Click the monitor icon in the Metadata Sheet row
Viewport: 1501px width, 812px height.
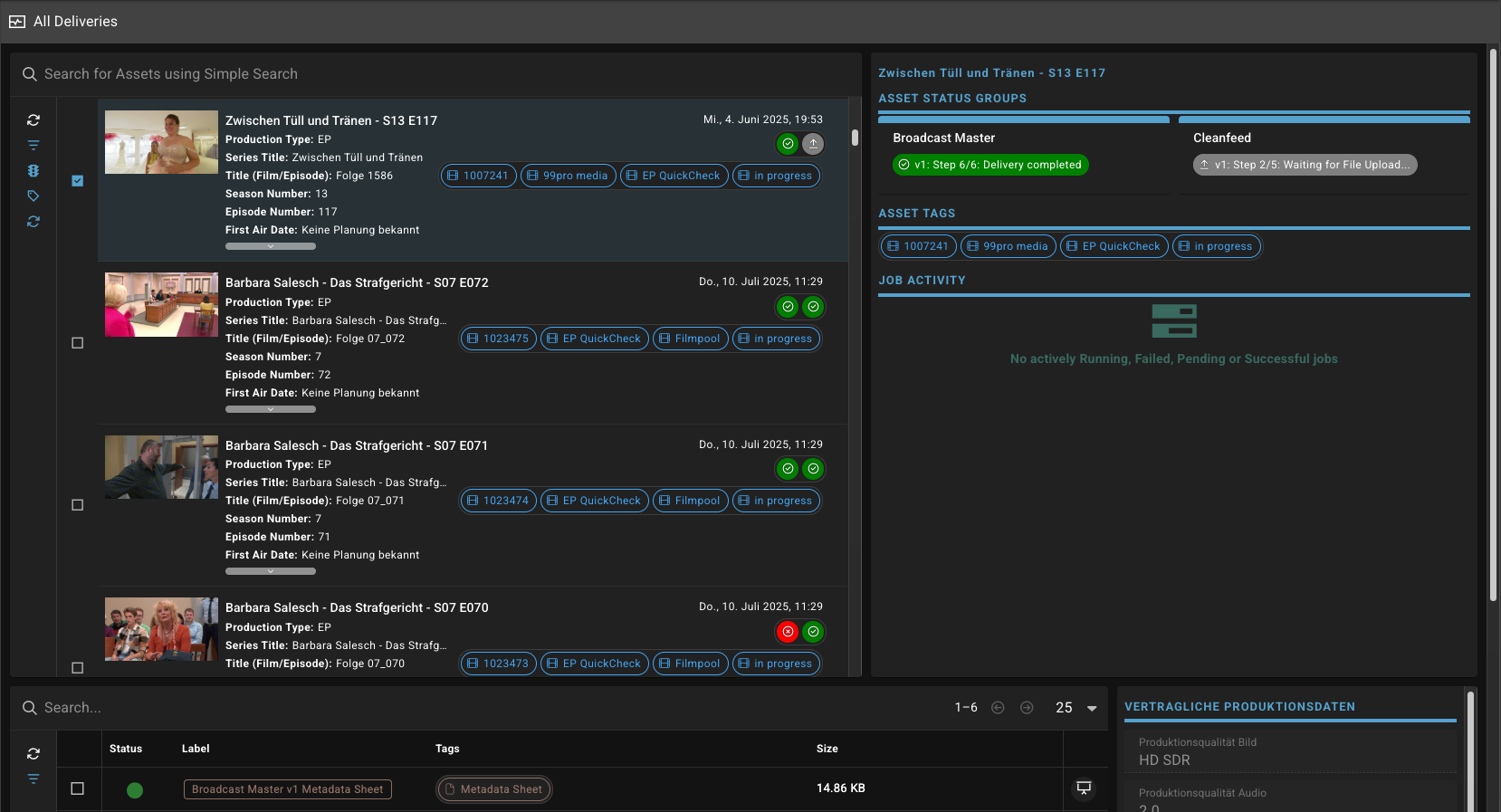pyautogui.click(x=1084, y=788)
